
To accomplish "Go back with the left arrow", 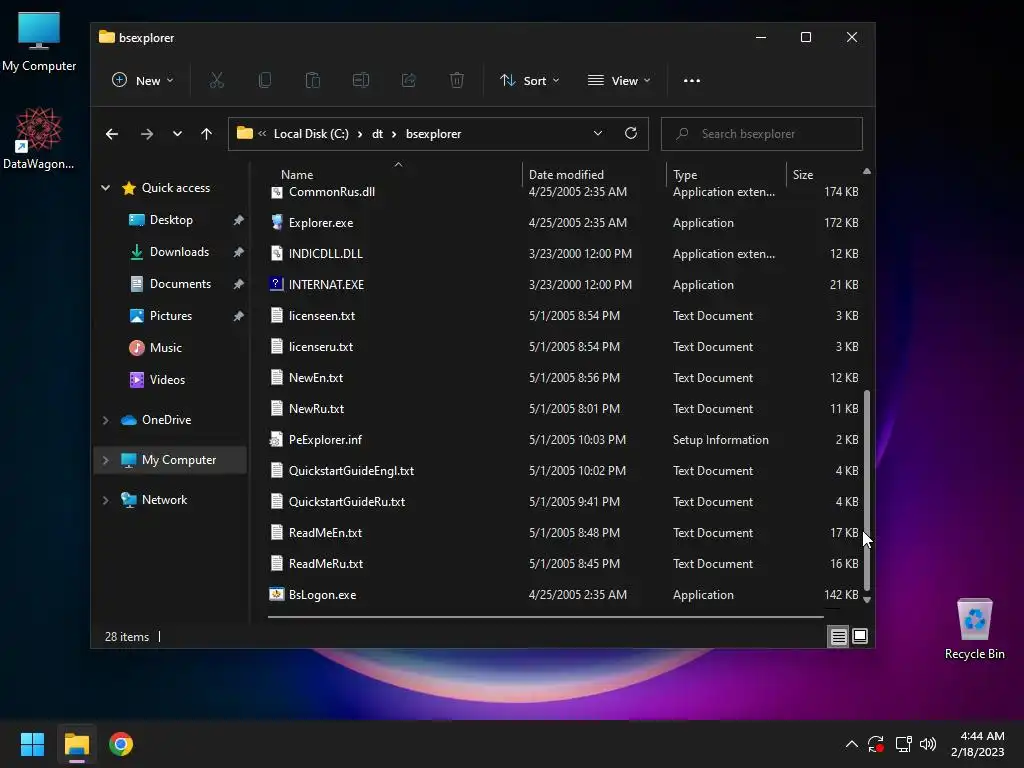I will [112, 134].
